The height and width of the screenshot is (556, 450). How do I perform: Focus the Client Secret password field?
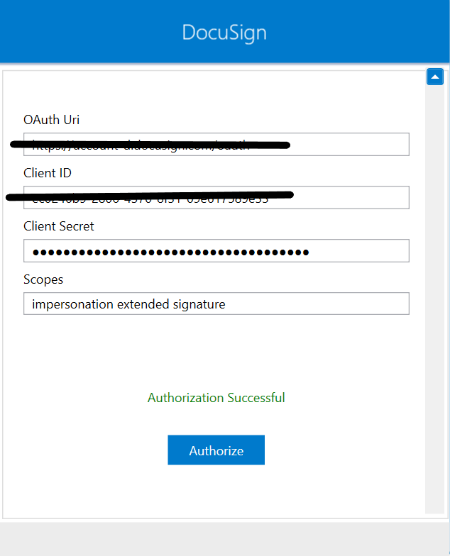point(216,251)
